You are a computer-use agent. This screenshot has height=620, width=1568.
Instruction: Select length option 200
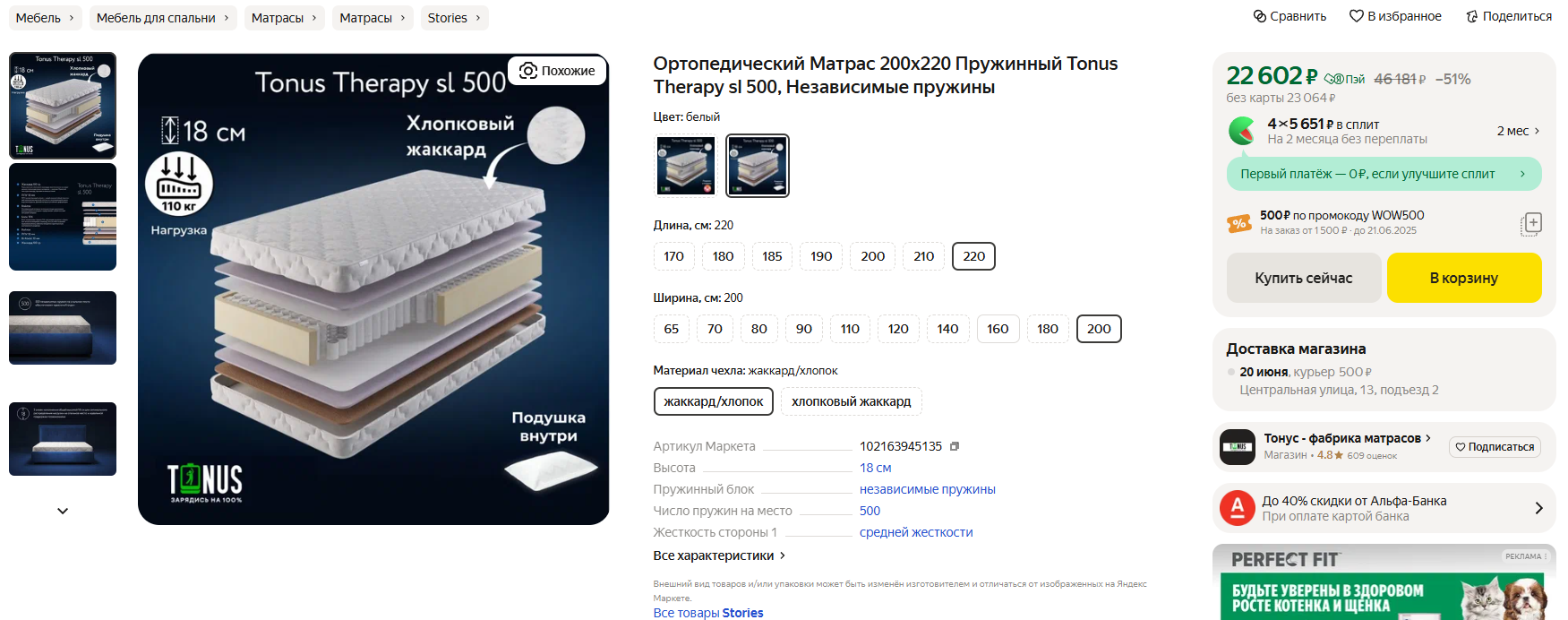pyautogui.click(x=873, y=256)
